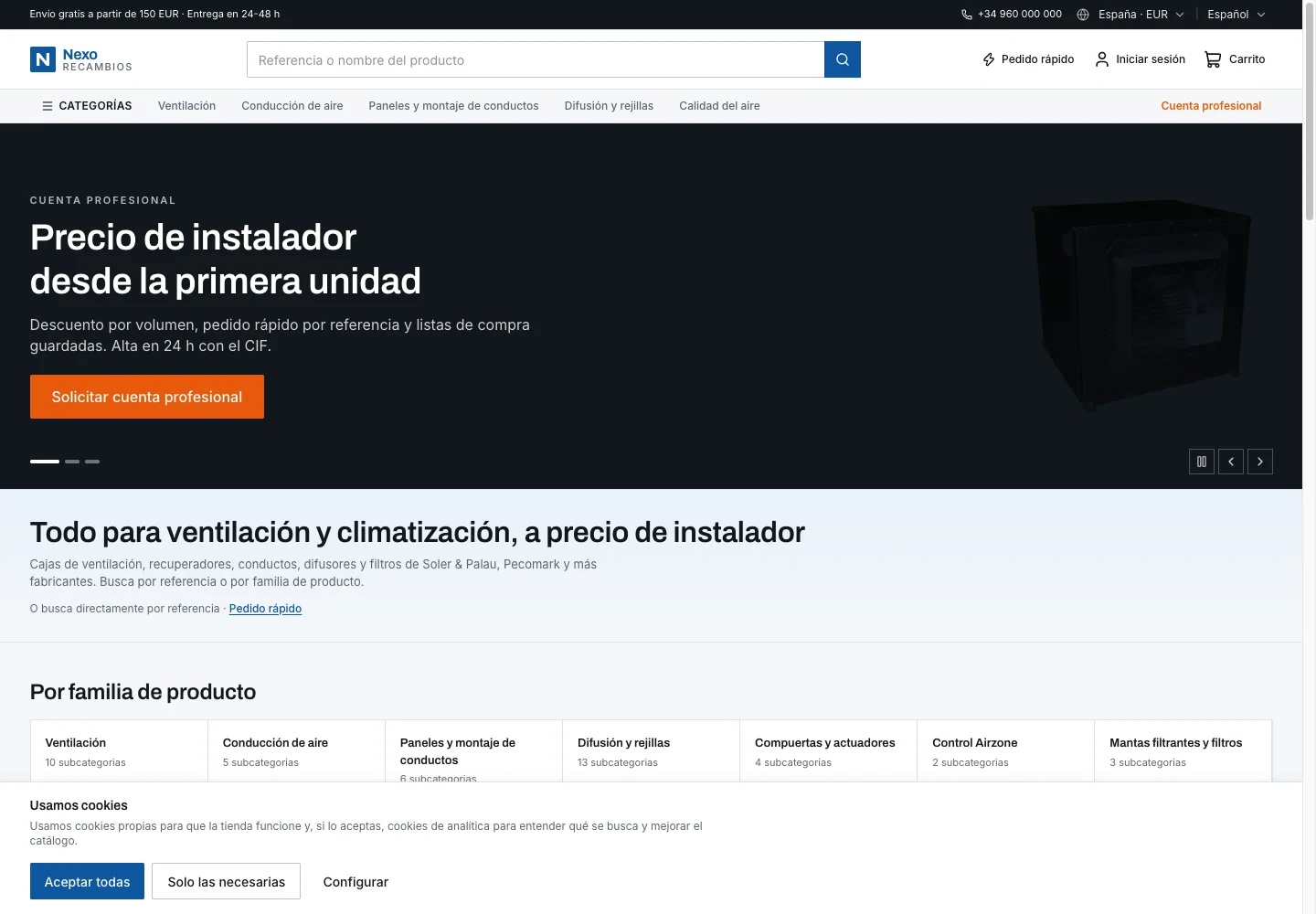The width and height of the screenshot is (1316, 914).
Task: Open Compuertas y actuadores family card
Action: point(828,751)
